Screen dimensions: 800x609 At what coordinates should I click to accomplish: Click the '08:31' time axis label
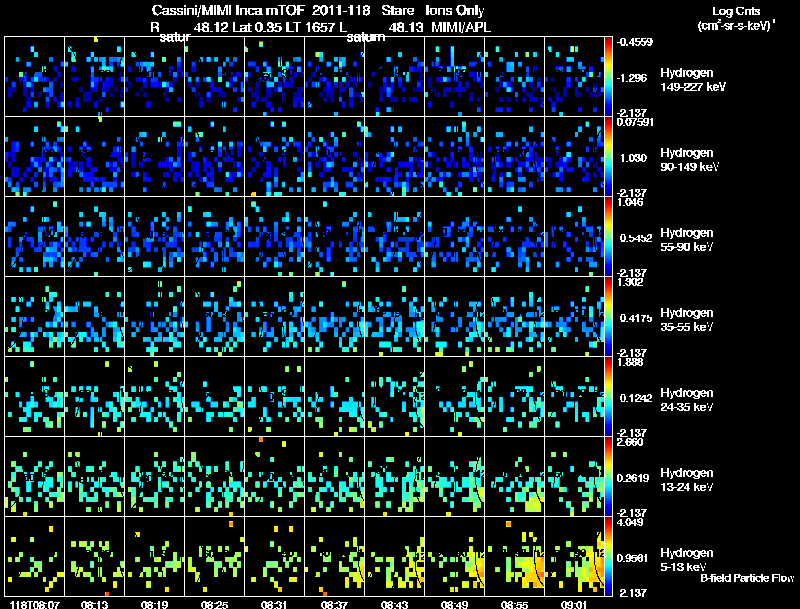[x=274, y=604]
